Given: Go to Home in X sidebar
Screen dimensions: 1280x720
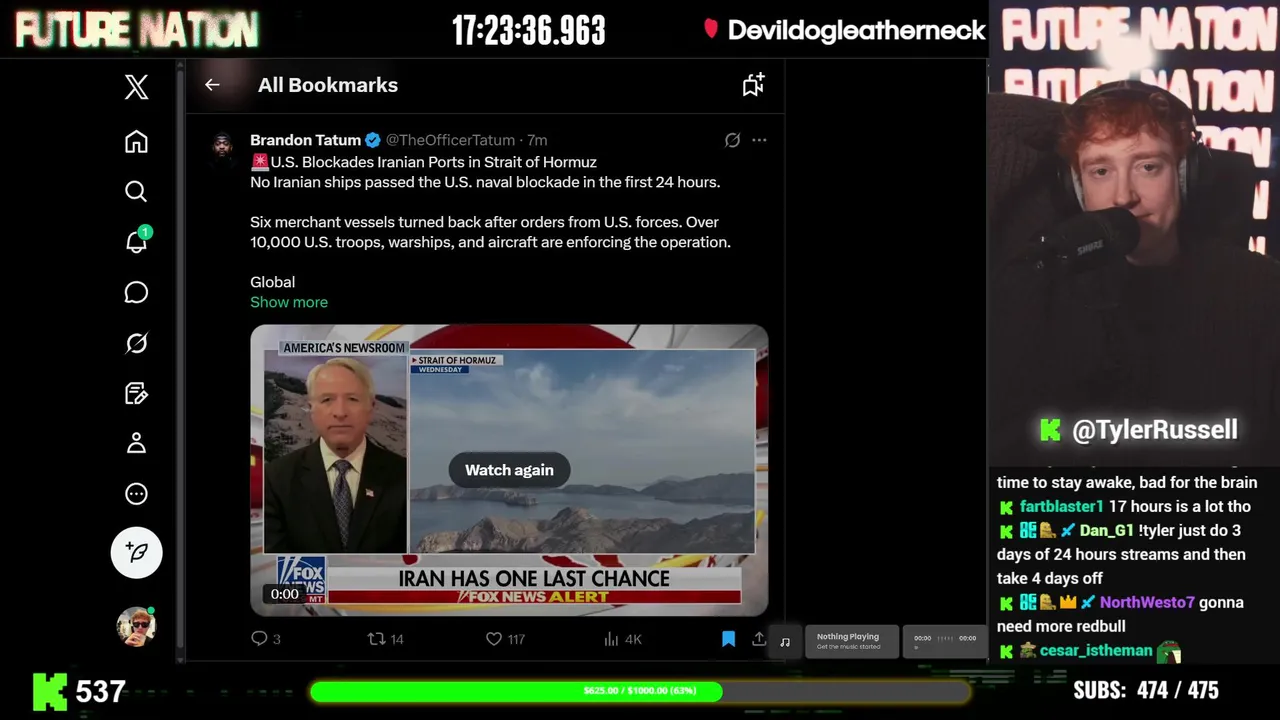Looking at the screenshot, I should (x=136, y=142).
